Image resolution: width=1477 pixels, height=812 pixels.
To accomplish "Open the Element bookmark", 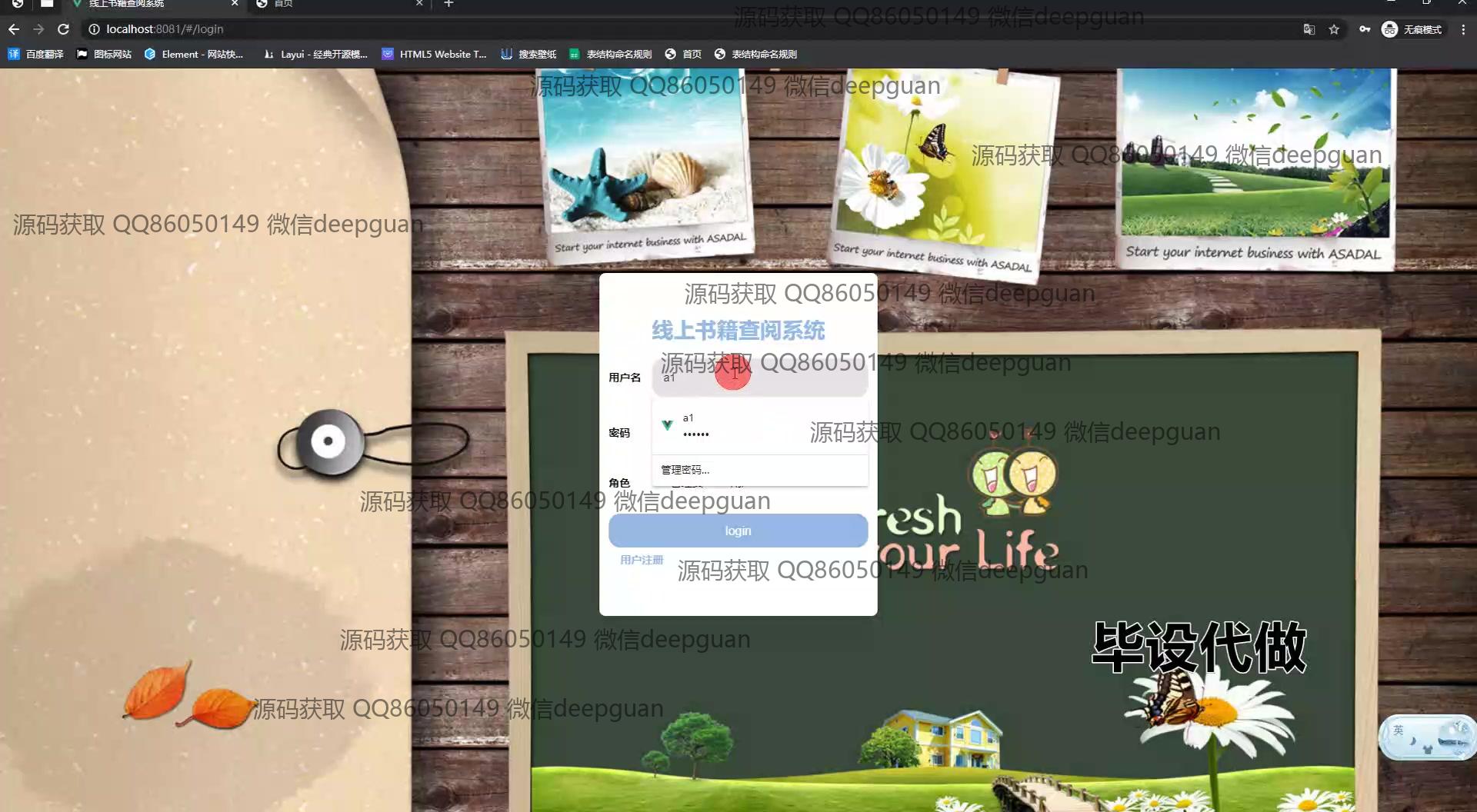I will (x=194, y=54).
